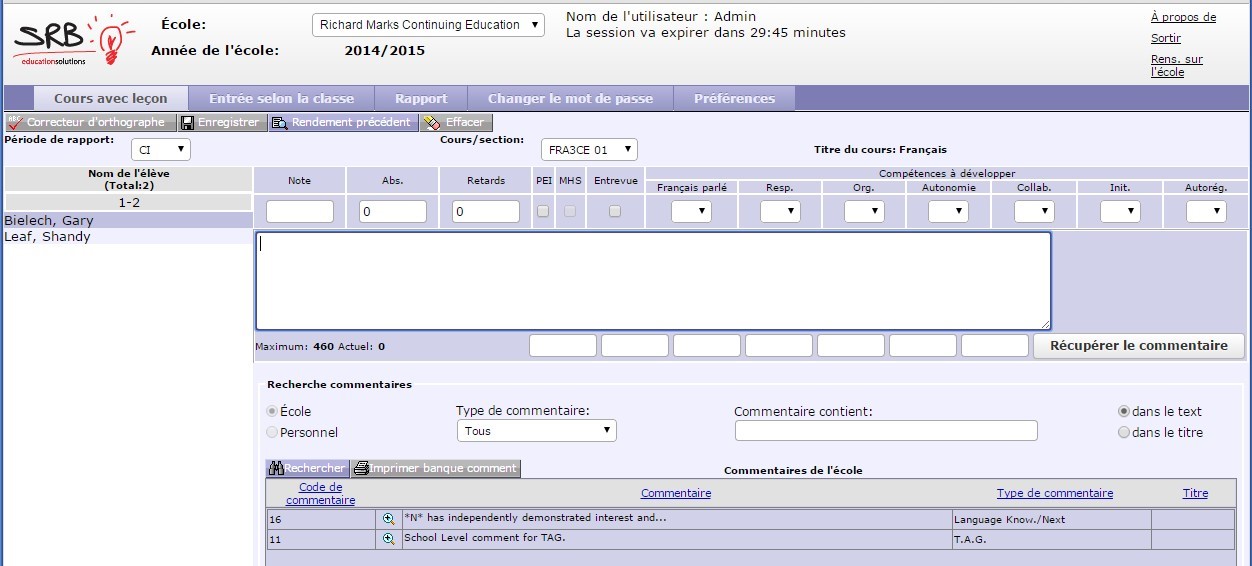Click the Enregistrer save disk icon
The width and height of the screenshot is (1252, 566).
point(188,122)
